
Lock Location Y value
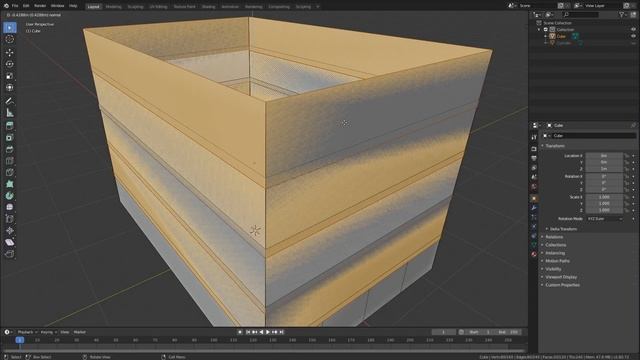(x=627, y=162)
